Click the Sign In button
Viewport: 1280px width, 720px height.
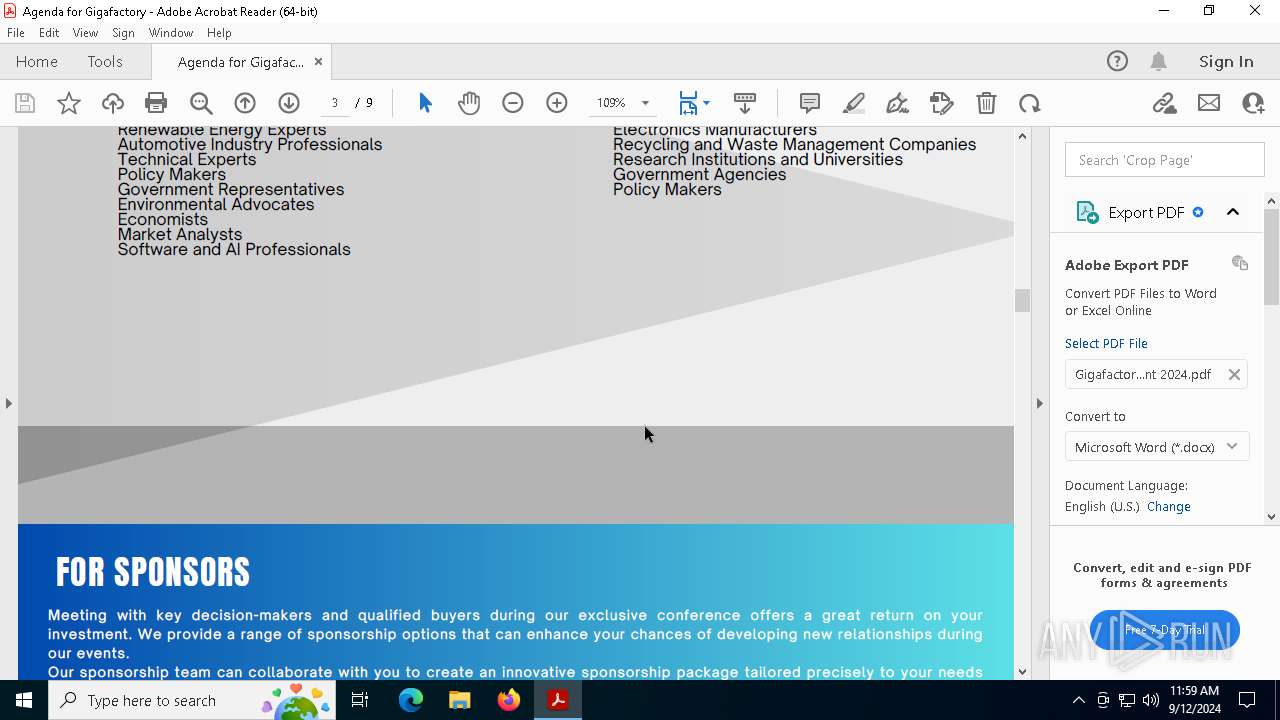[1226, 61]
